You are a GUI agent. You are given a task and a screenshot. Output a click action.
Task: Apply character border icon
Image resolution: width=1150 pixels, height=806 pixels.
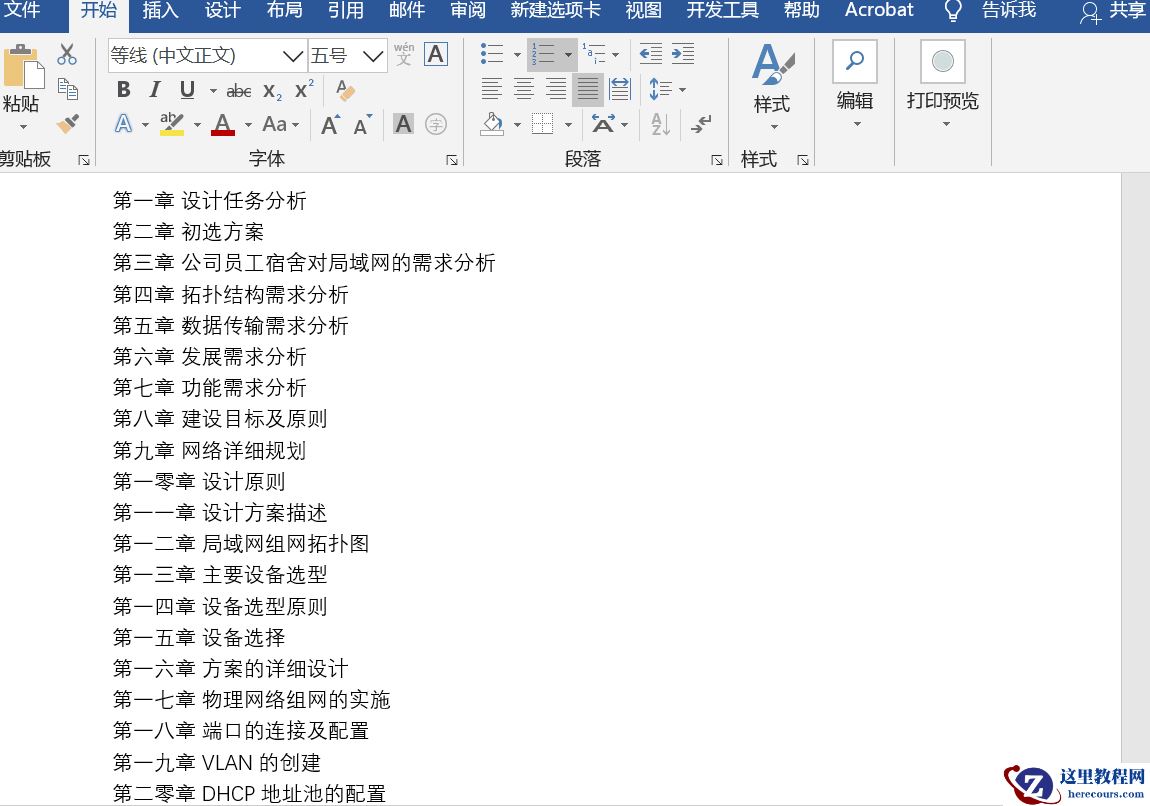(x=436, y=54)
